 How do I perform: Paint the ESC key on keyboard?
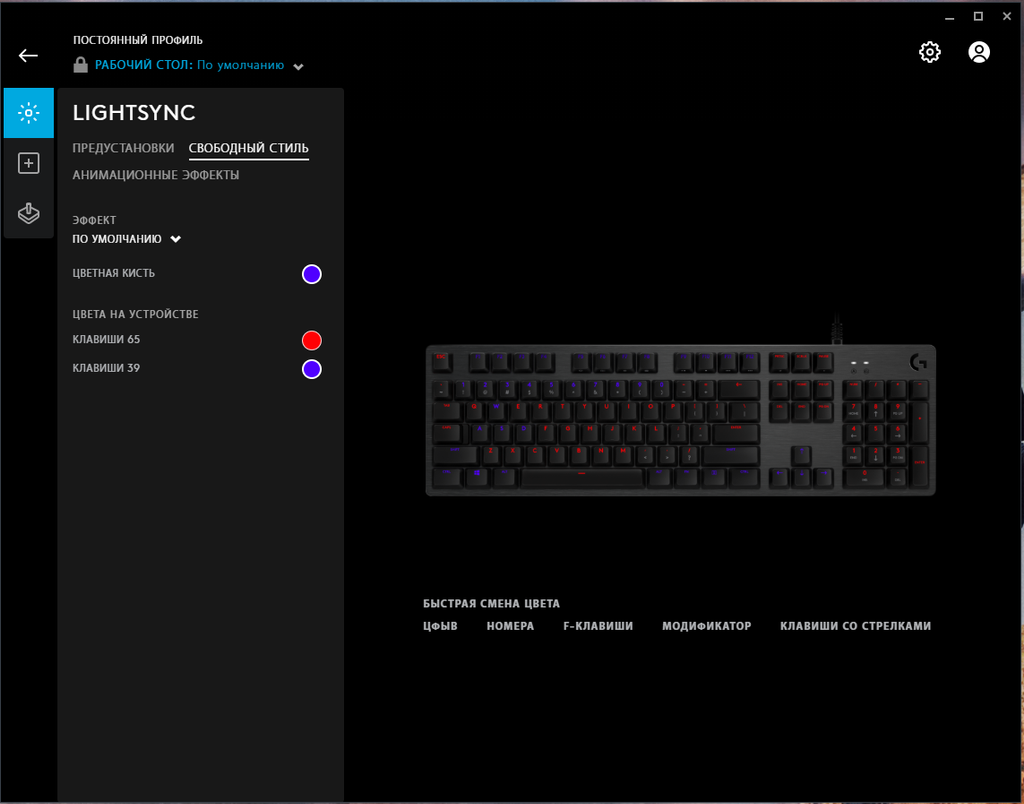click(443, 362)
